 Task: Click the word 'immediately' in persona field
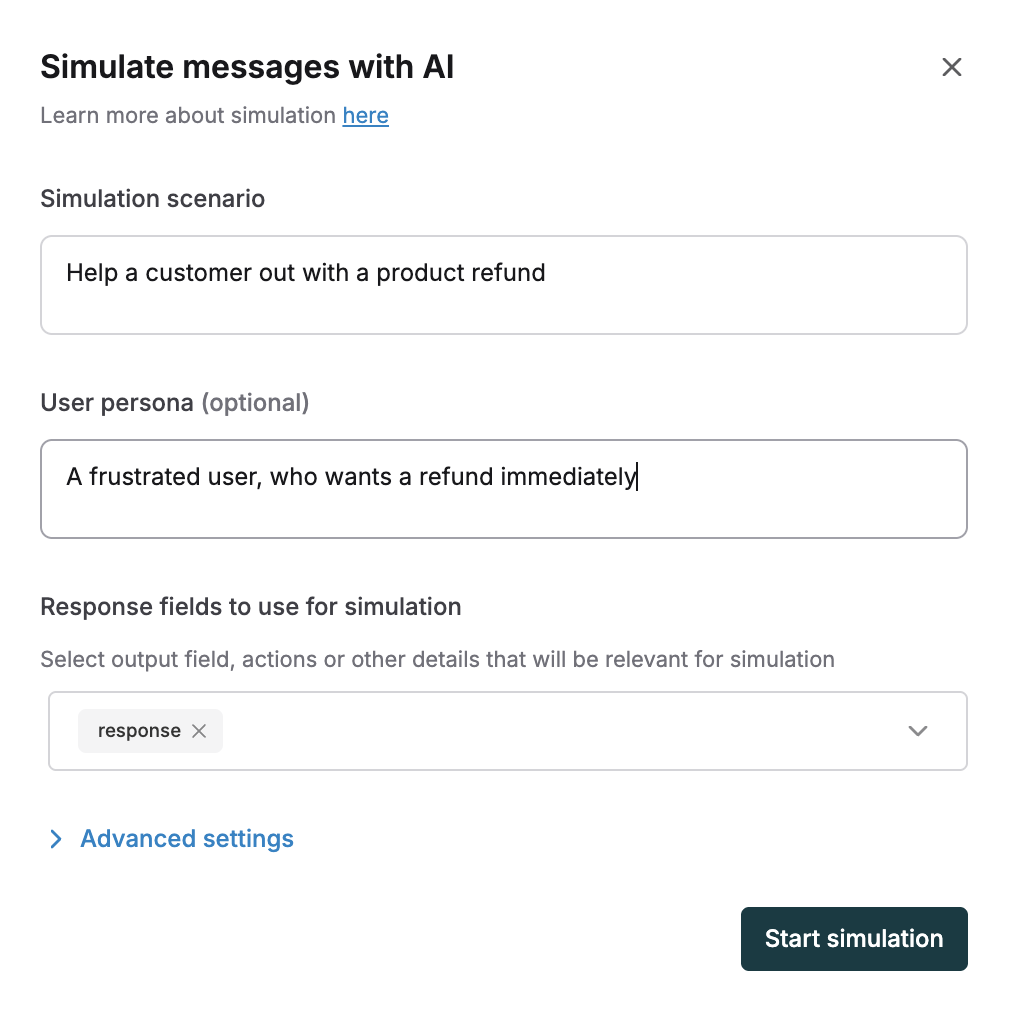coord(568,477)
